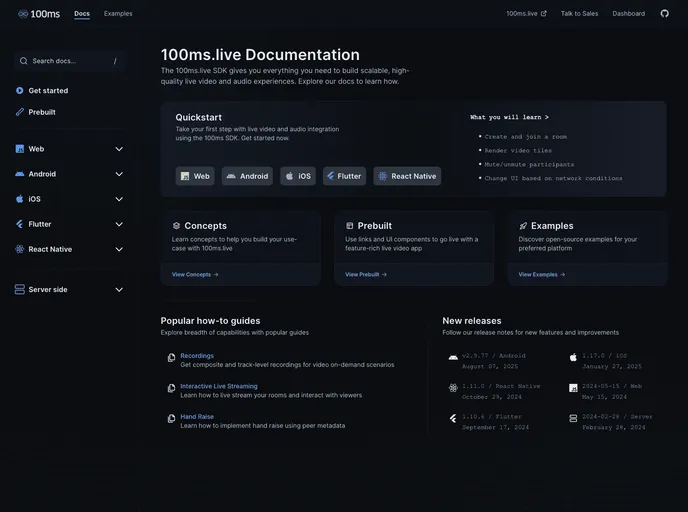Click 'Mute/unmute participants' bullet
The width and height of the screenshot is (688, 512).
(529, 164)
